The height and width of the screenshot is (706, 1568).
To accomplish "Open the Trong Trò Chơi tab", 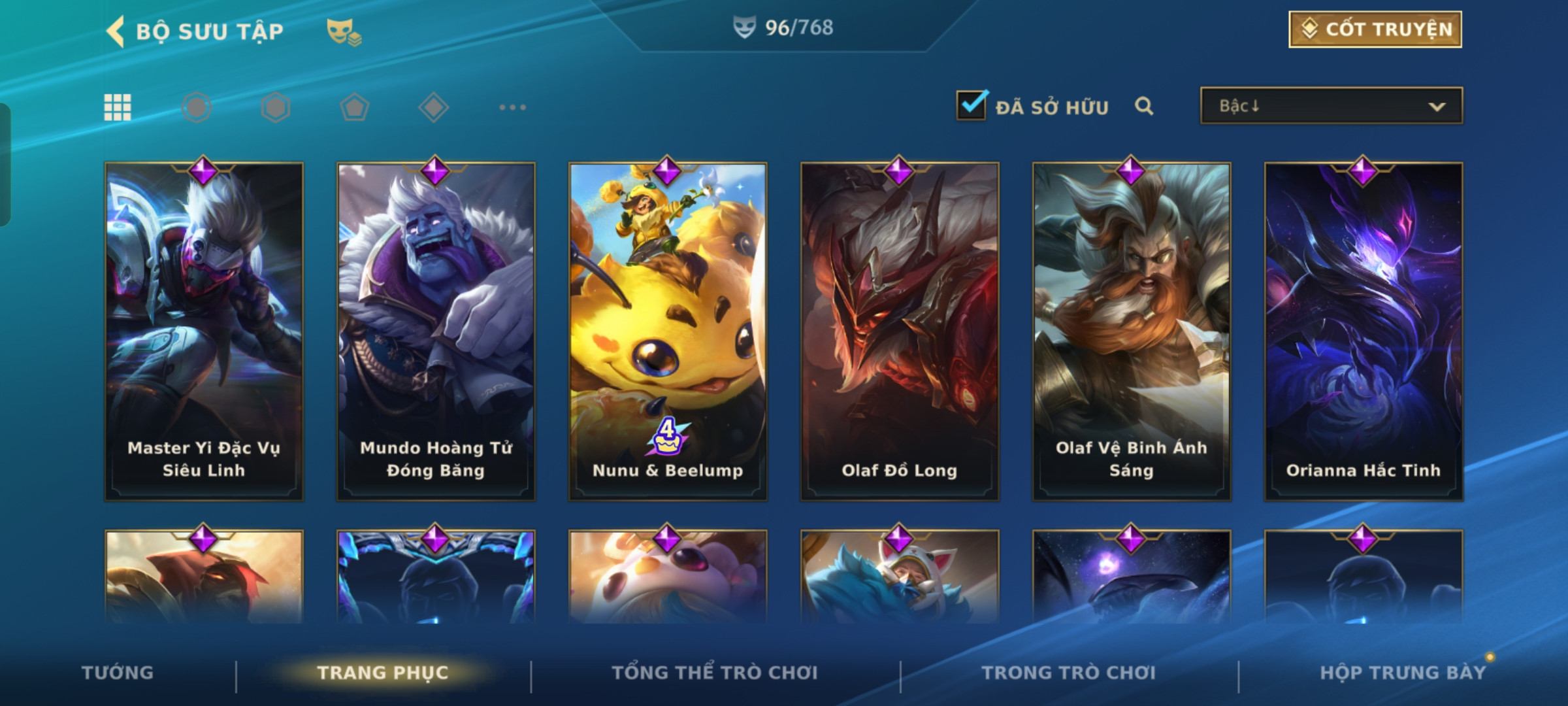I will click(1069, 673).
